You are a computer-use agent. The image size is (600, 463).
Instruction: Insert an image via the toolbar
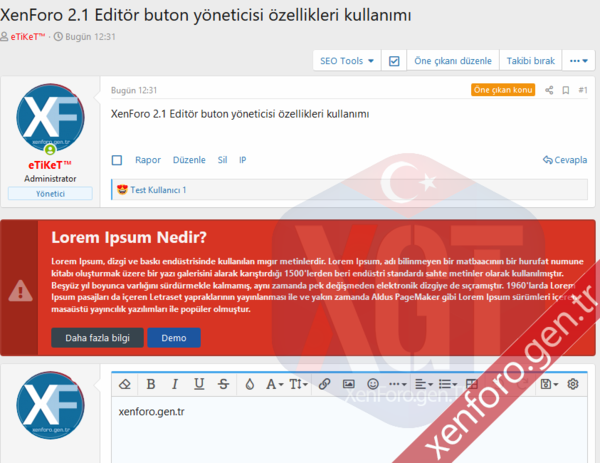[x=349, y=384]
